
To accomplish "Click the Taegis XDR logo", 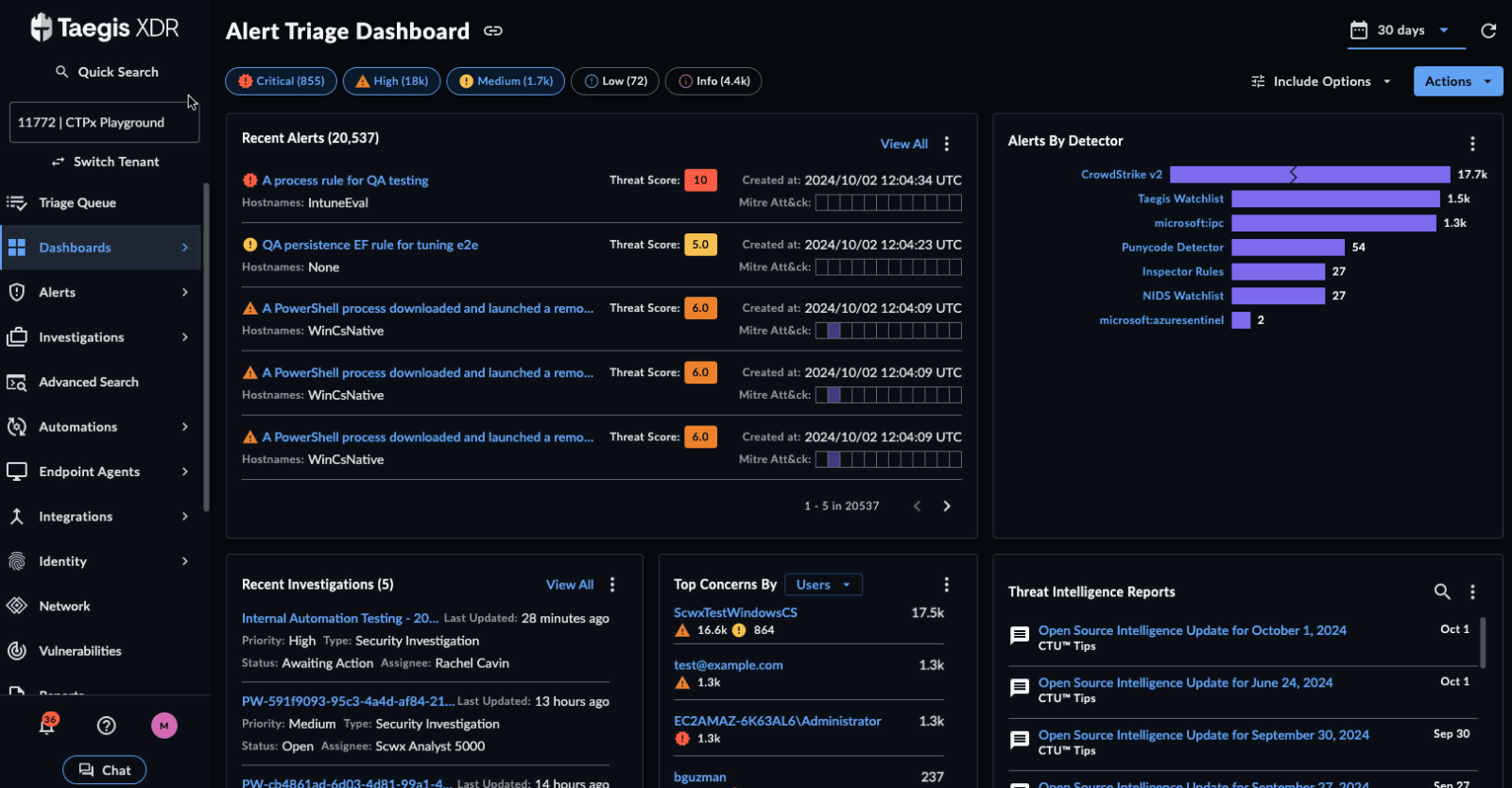I will click(x=105, y=28).
